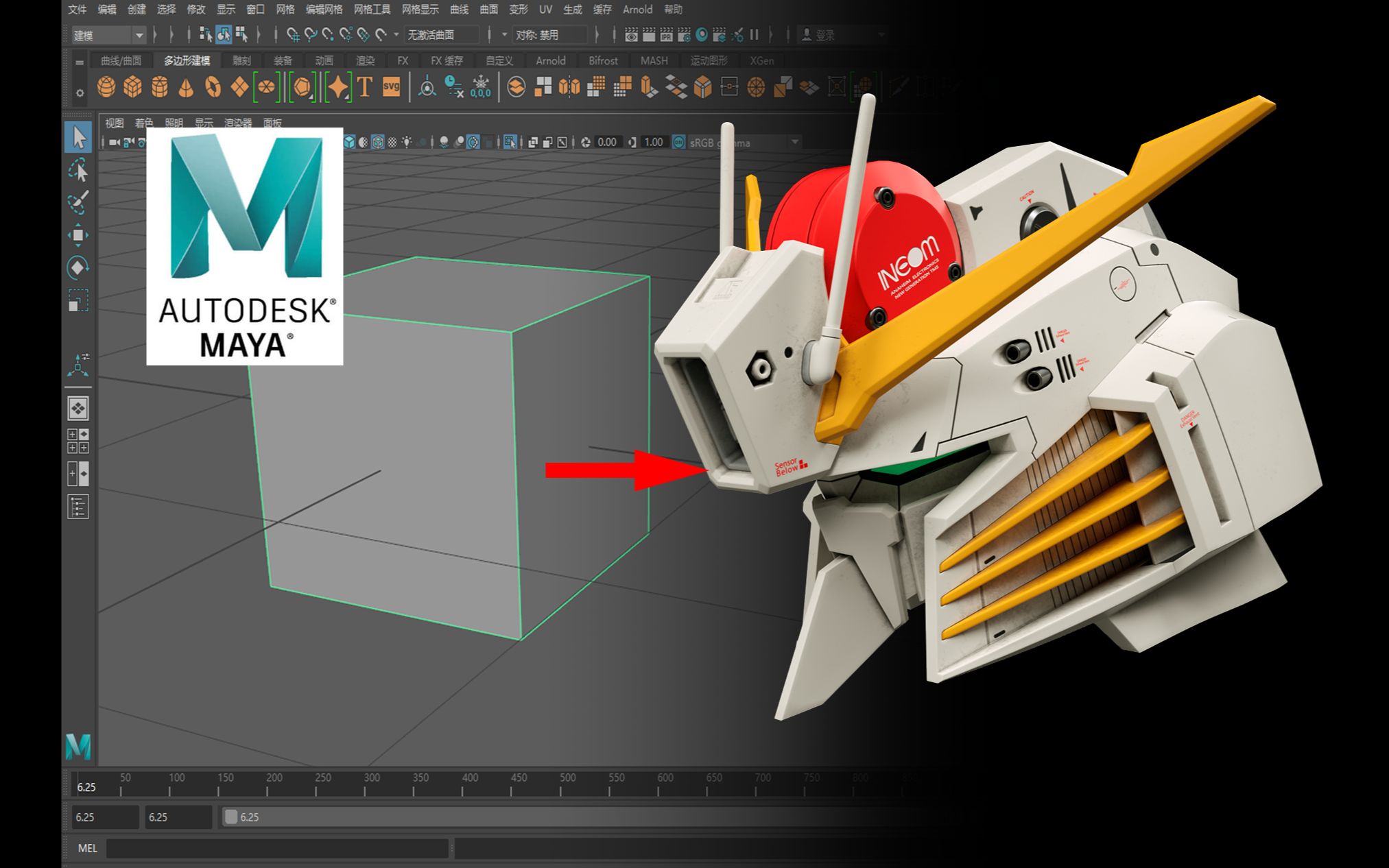Viewport: 1389px width, 868px height.
Task: Toggle snap to grids
Action: (x=293, y=34)
